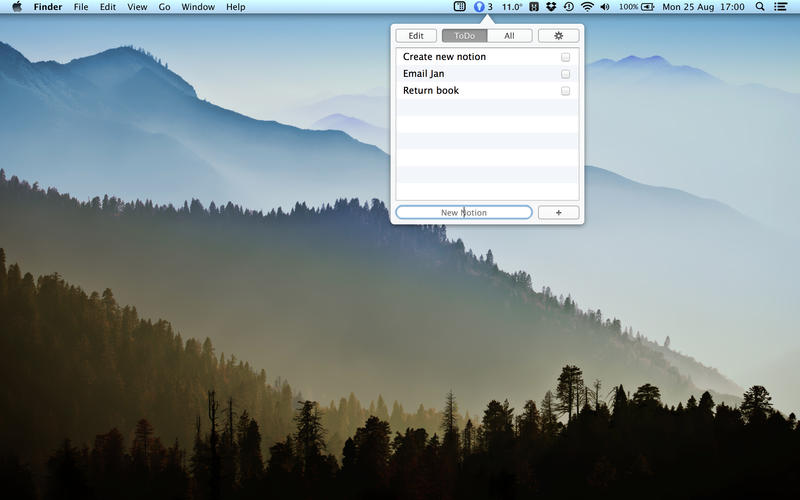800x500 pixels.
Task: Mark "Email Jan" as done
Action: (565, 74)
